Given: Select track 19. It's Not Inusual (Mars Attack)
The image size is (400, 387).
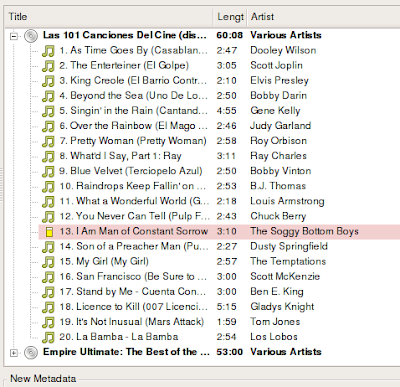Looking at the screenshot, I should click(132, 322).
